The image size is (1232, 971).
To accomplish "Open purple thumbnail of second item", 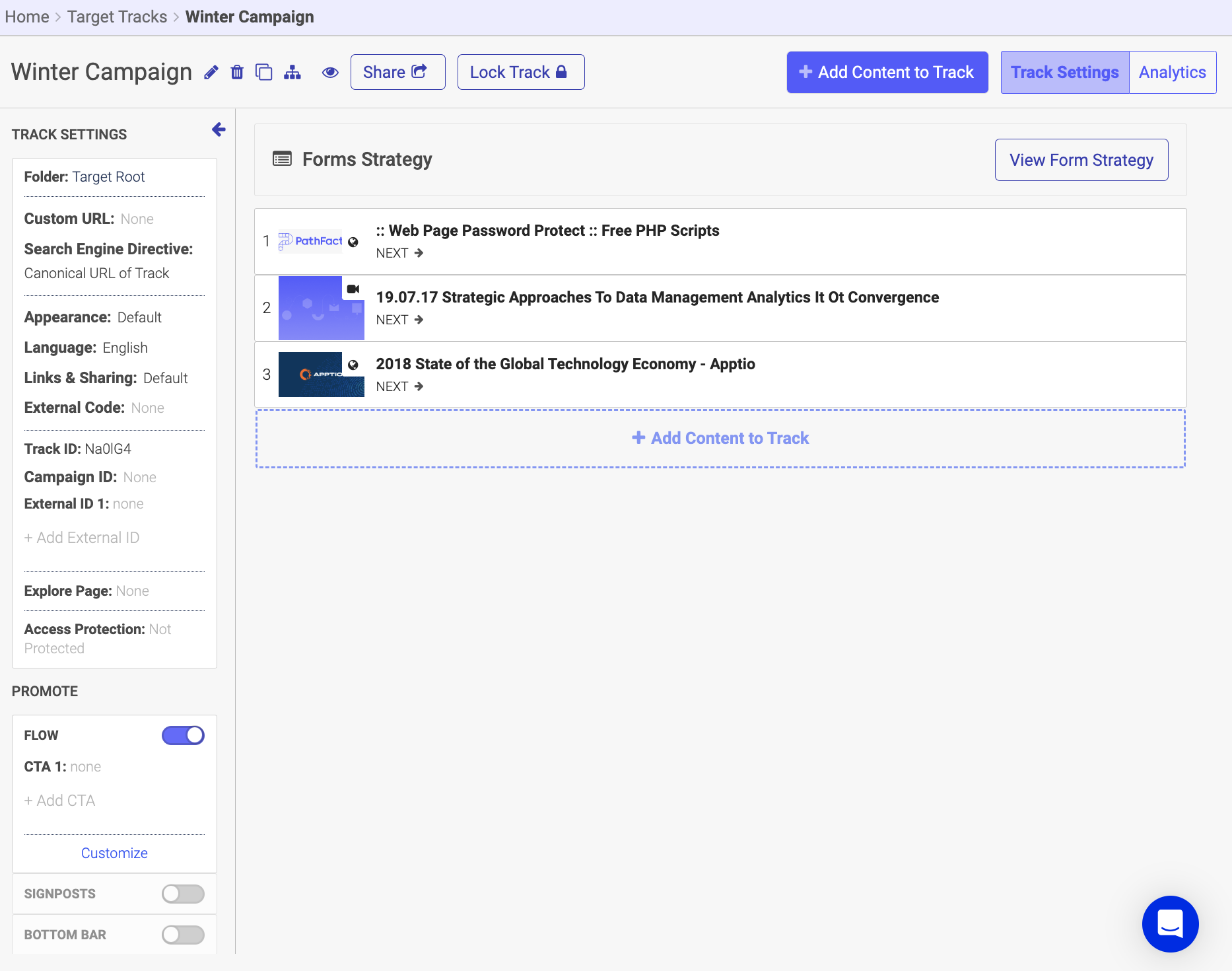I will point(321,308).
